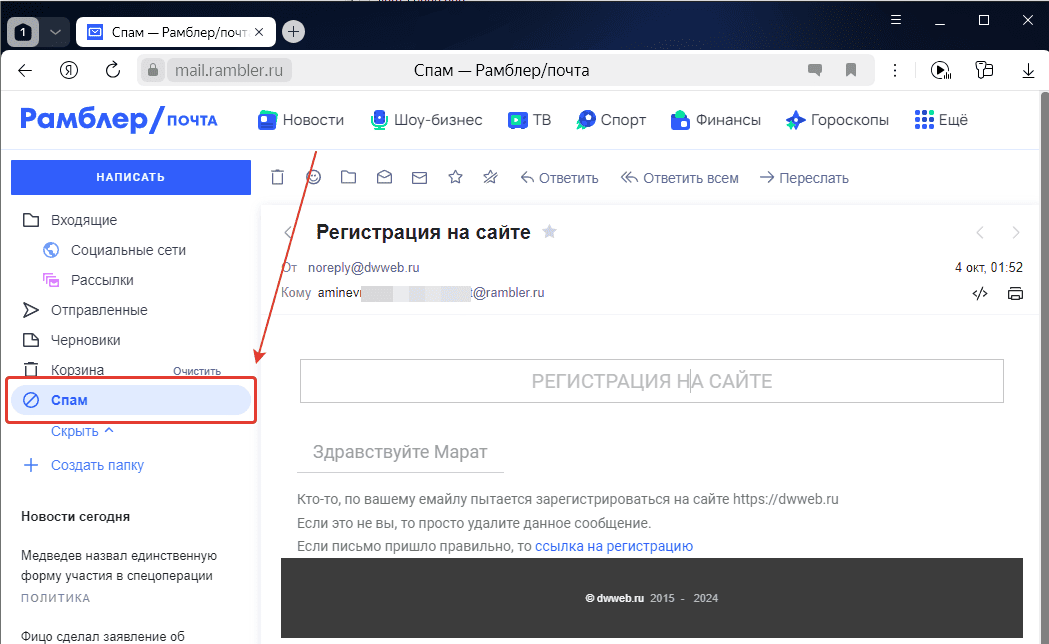
Task: Click the page vertical scrollbar
Action: click(1044, 367)
